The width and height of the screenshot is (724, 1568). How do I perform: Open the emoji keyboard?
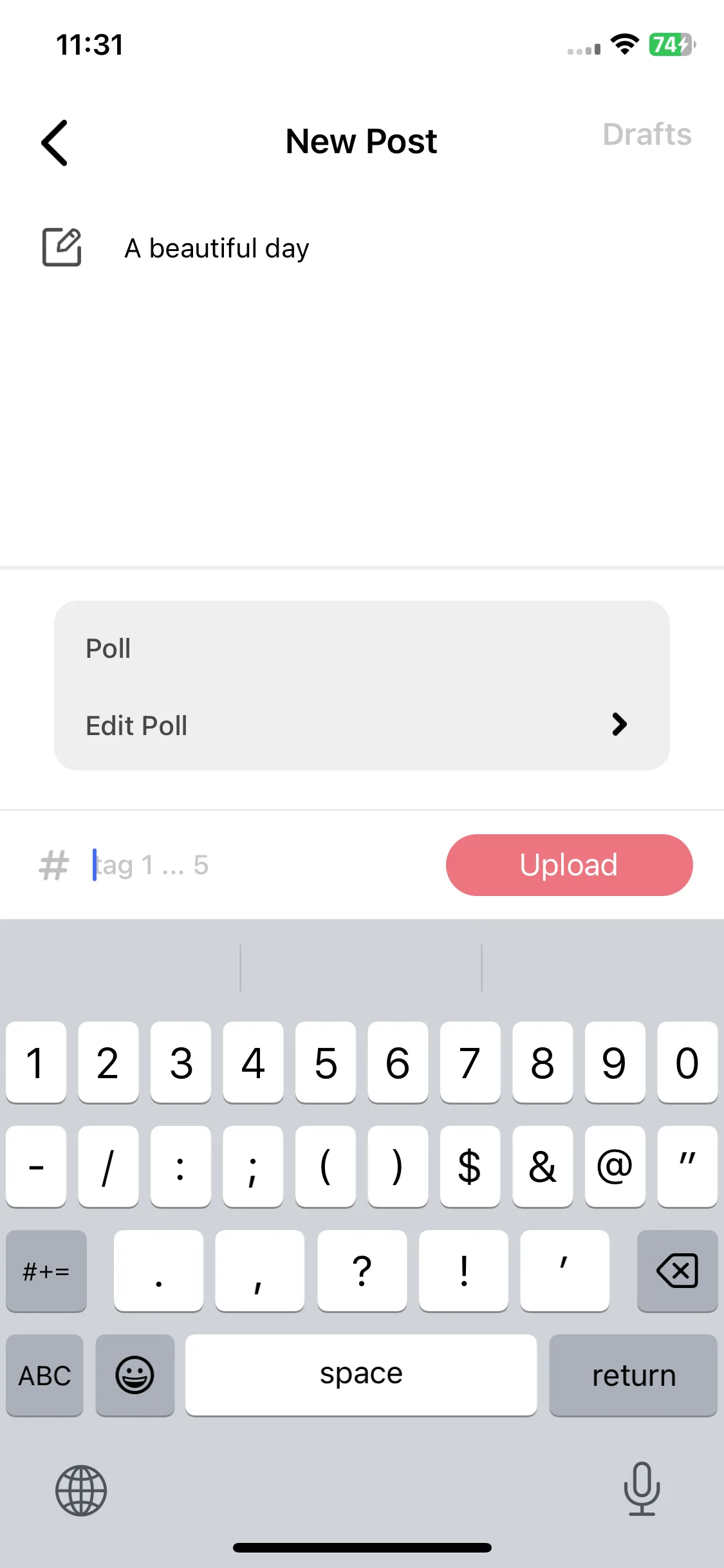click(x=135, y=1376)
